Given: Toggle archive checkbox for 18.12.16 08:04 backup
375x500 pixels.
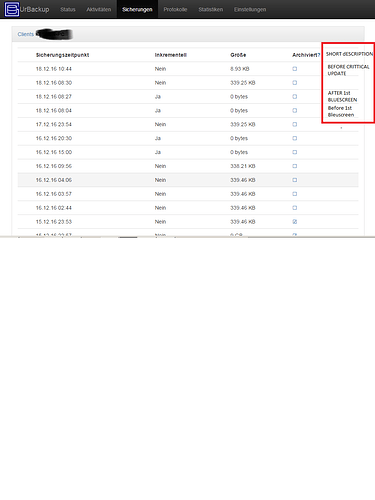Looking at the screenshot, I should [x=295, y=110].
